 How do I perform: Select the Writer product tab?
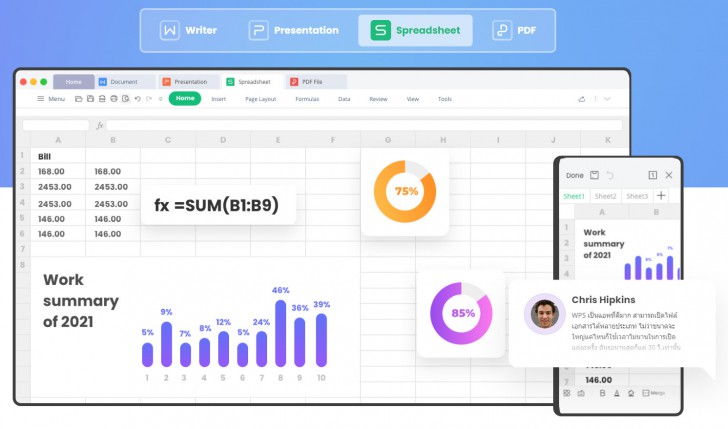(x=188, y=30)
